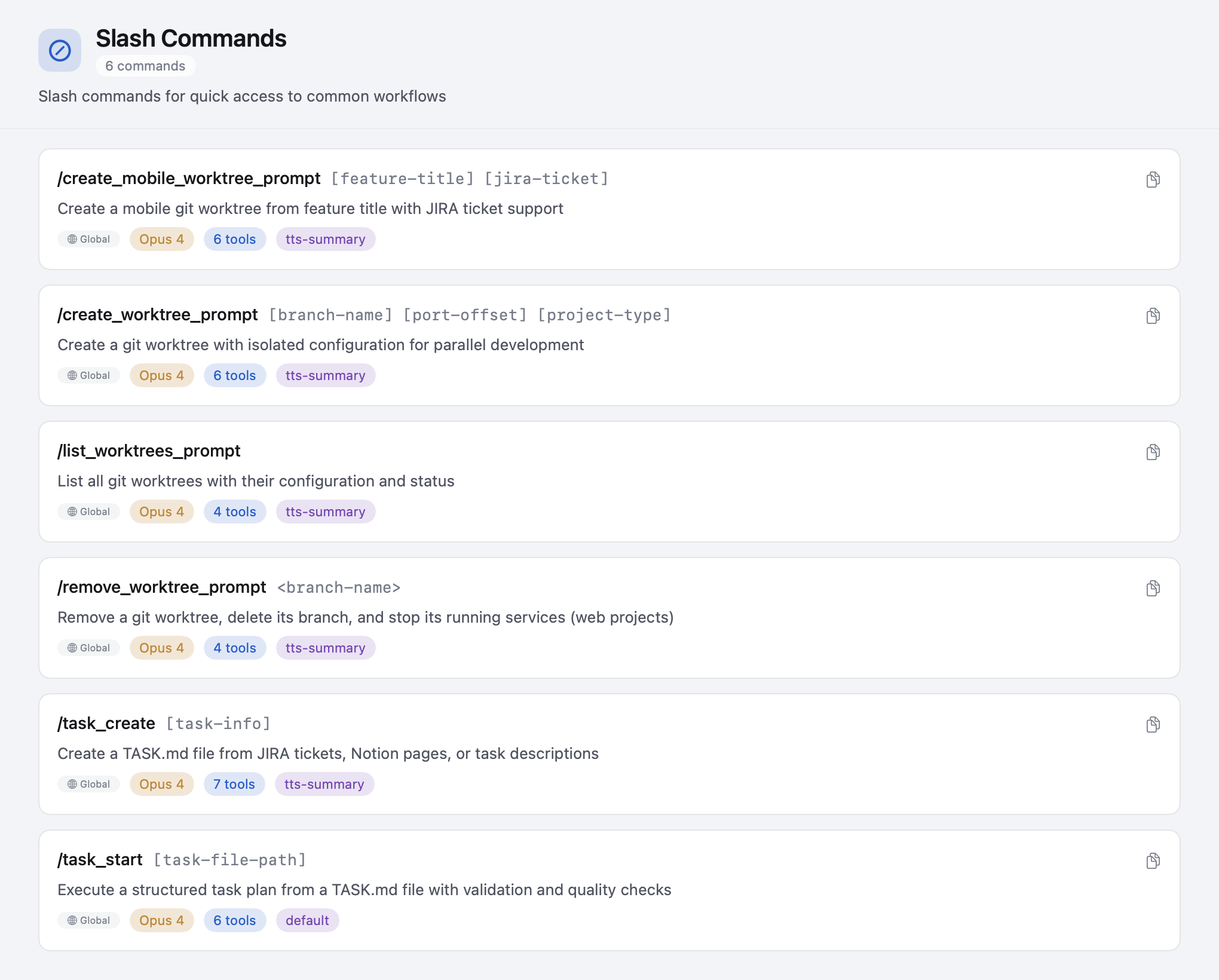Viewport: 1219px width, 980px height.
Task: Click the 6 commands count badge
Action: 145,66
